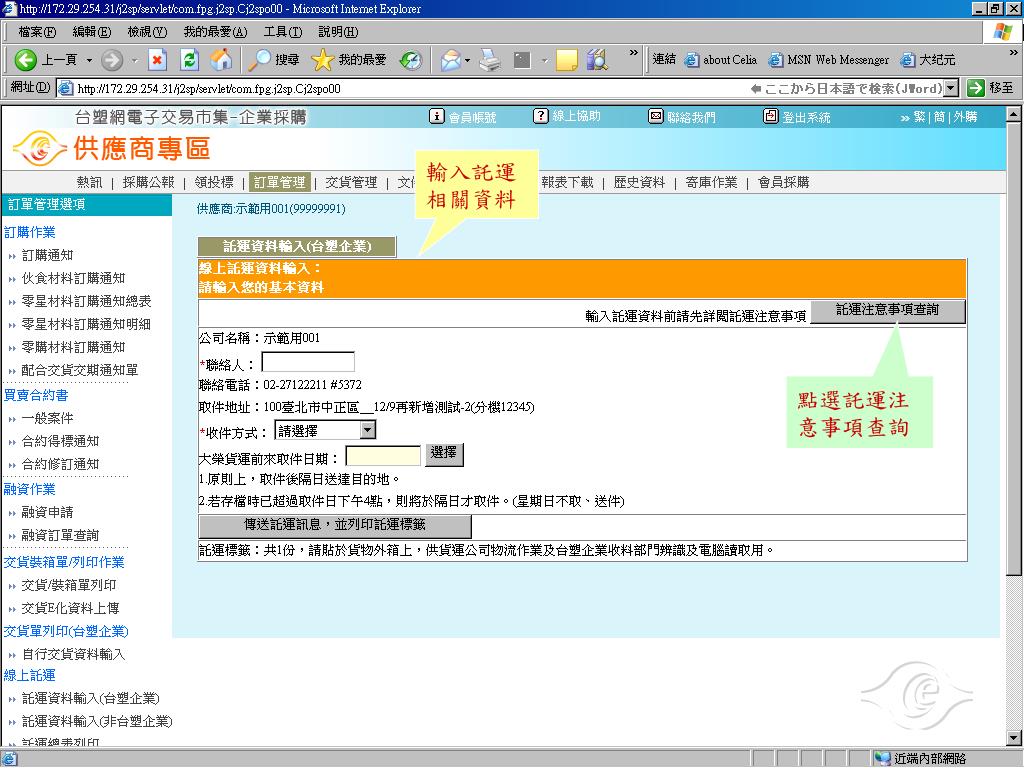Click the Forward arrow button
This screenshot has width=1024, height=768.
[112, 60]
